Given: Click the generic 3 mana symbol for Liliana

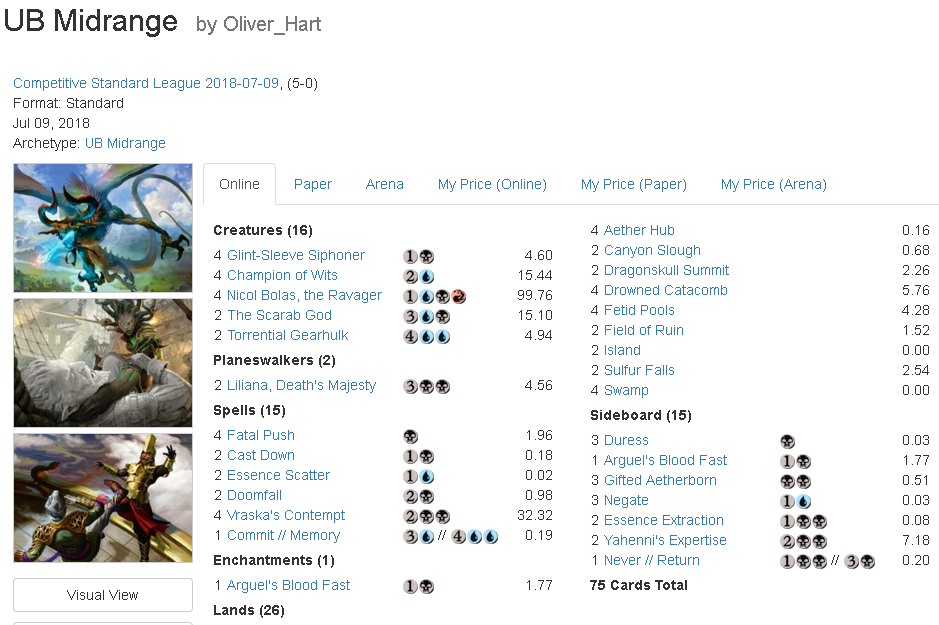Looking at the screenshot, I should [x=411, y=386].
